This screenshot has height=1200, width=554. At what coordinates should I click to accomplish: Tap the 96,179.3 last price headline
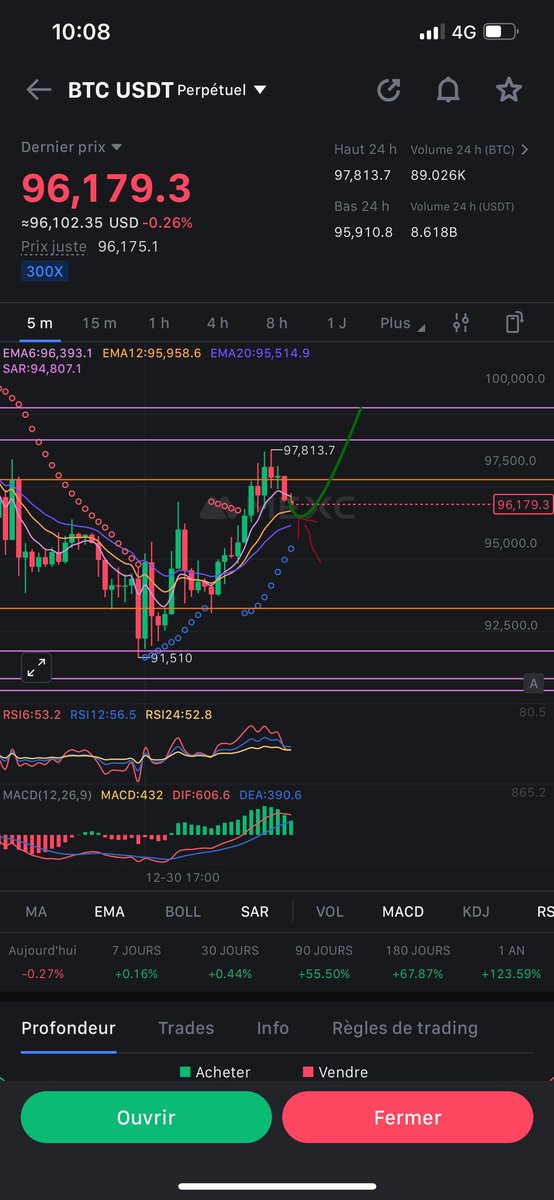(x=106, y=189)
